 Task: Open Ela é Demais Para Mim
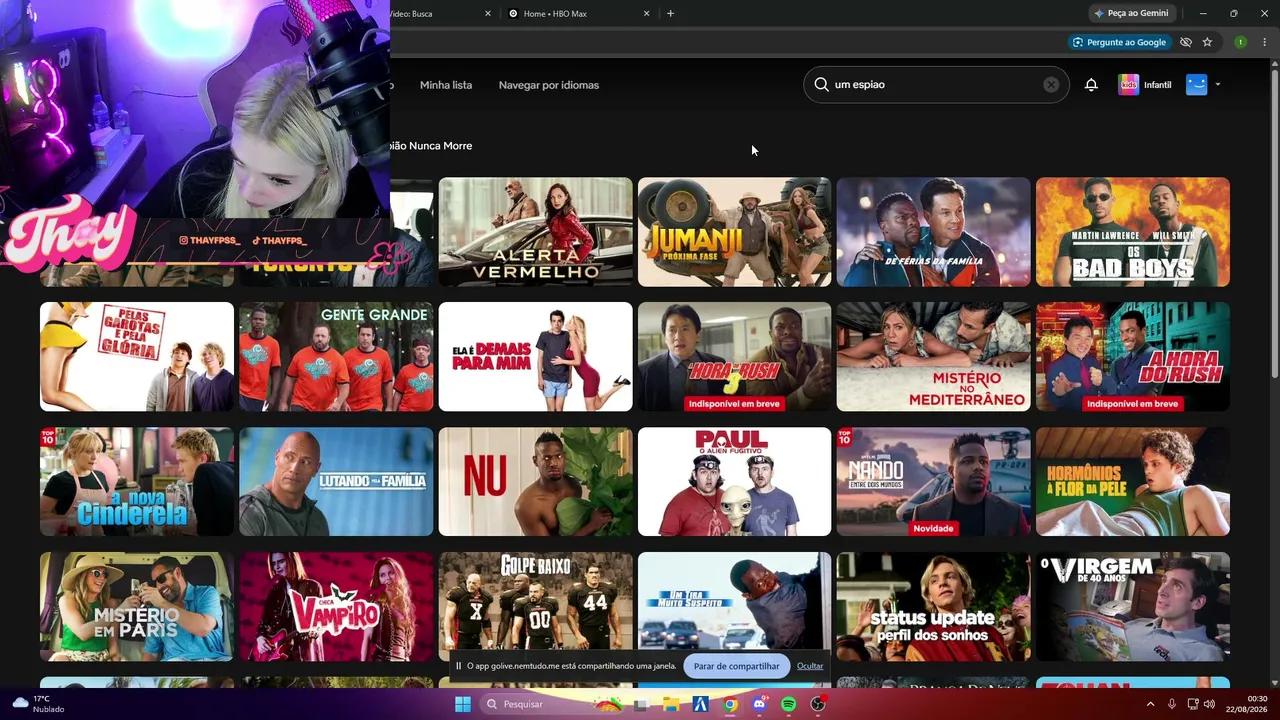point(535,357)
